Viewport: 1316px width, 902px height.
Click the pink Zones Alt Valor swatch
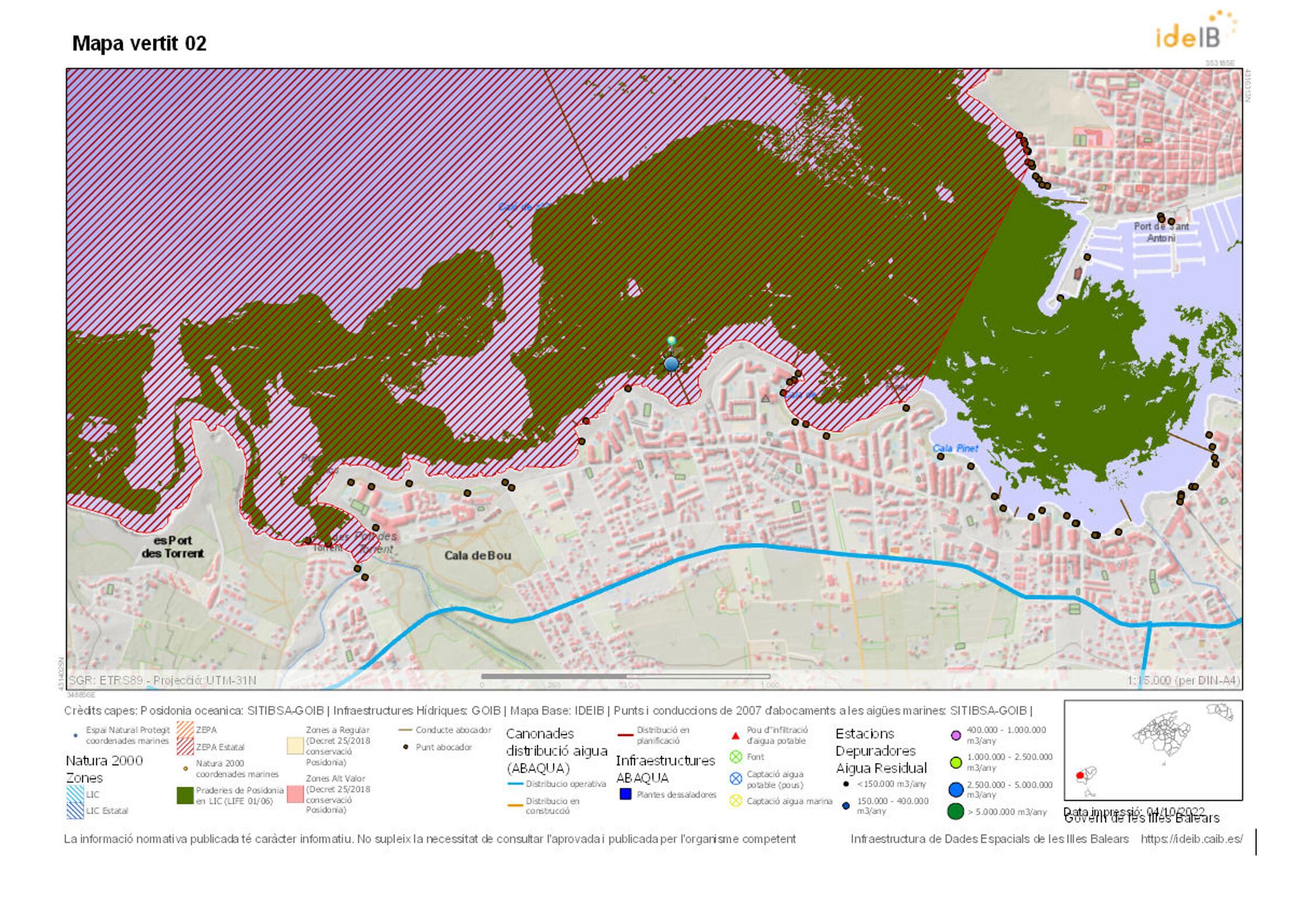pos(295,794)
